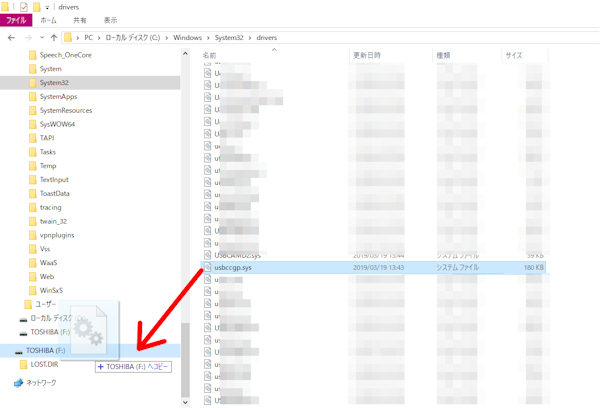Click usbccgp.sys date 2019/03/19 13:43
This screenshot has width=600, height=408.
378,268
